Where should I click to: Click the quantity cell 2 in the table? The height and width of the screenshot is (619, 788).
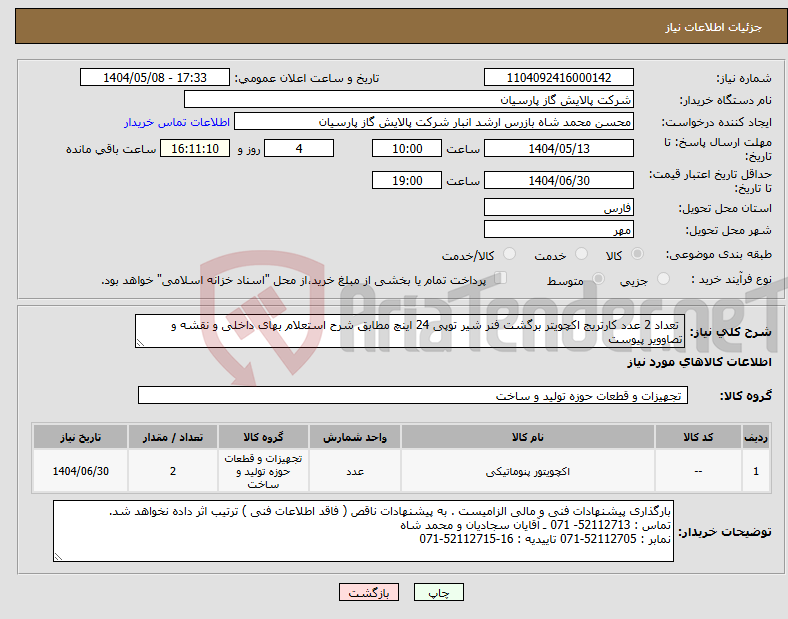click(x=172, y=471)
